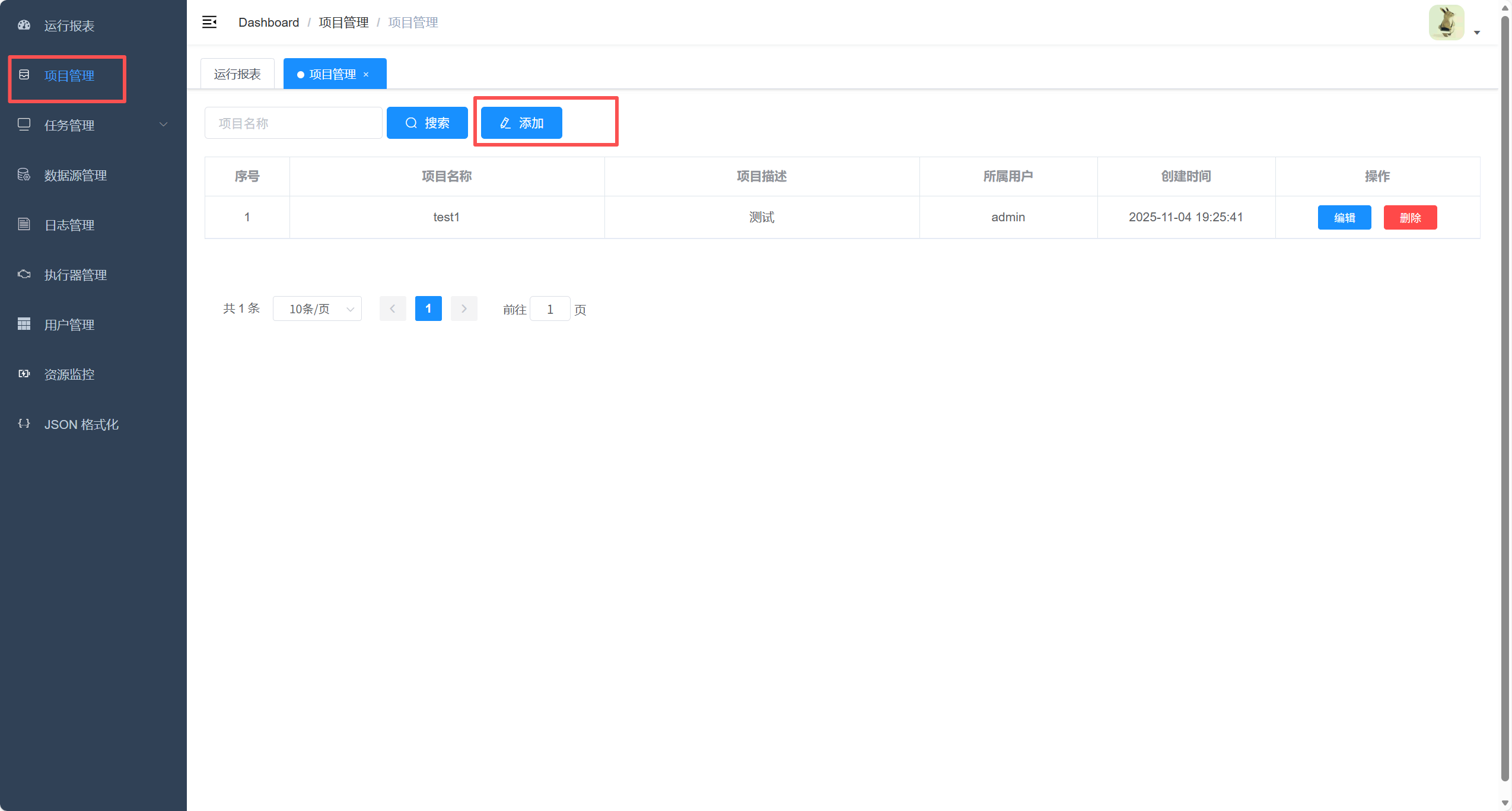Screen dimensions: 1512x811
Task: Select page 1 in pagination
Action: 428,308
